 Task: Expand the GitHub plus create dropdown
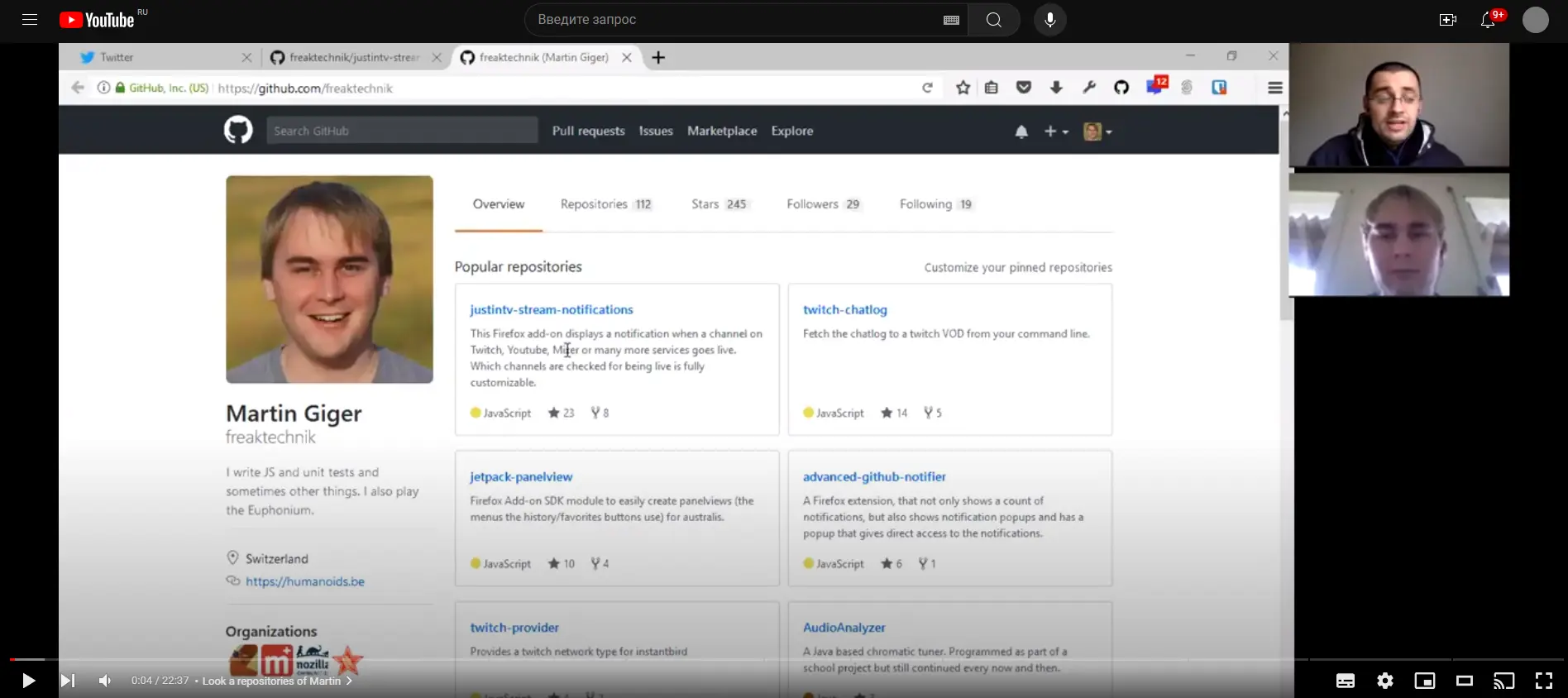1056,131
